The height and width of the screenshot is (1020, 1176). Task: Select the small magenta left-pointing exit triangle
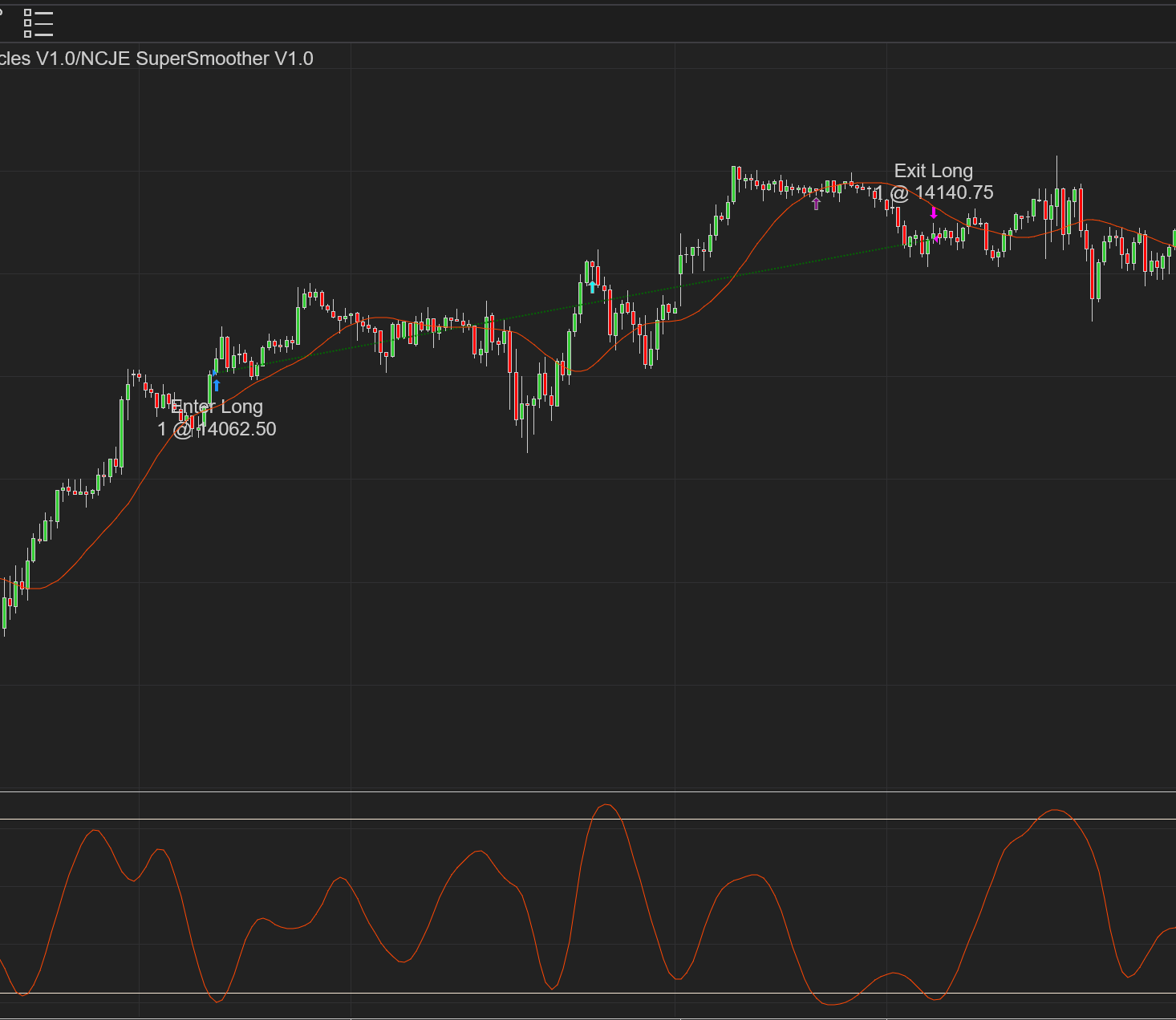pos(936,238)
